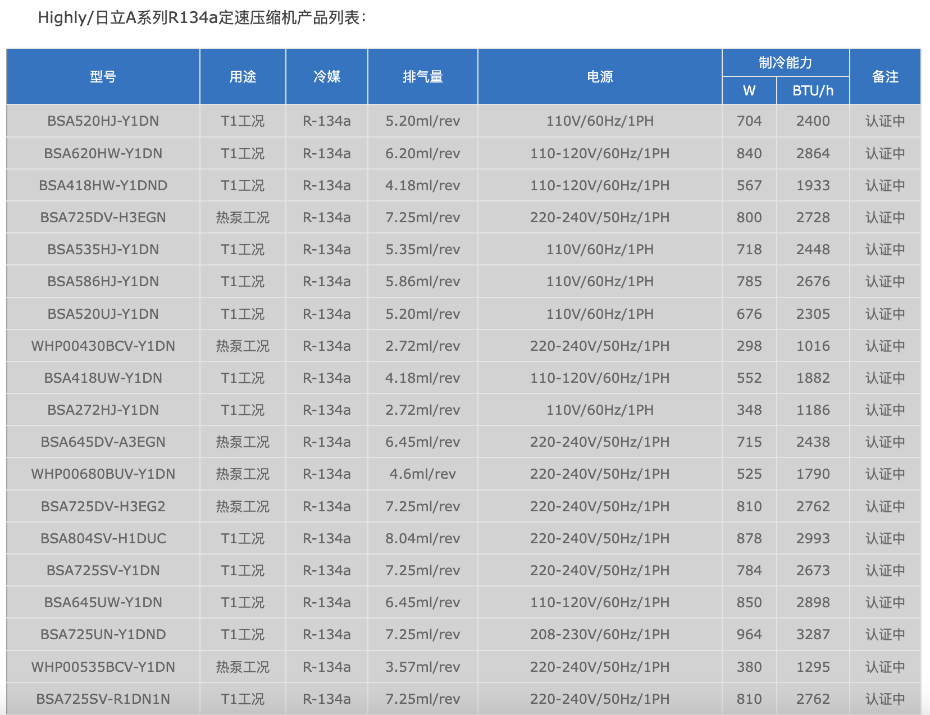The image size is (930, 715).
Task: Select model BSA804SV-H1DUC
Action: (x=103, y=538)
